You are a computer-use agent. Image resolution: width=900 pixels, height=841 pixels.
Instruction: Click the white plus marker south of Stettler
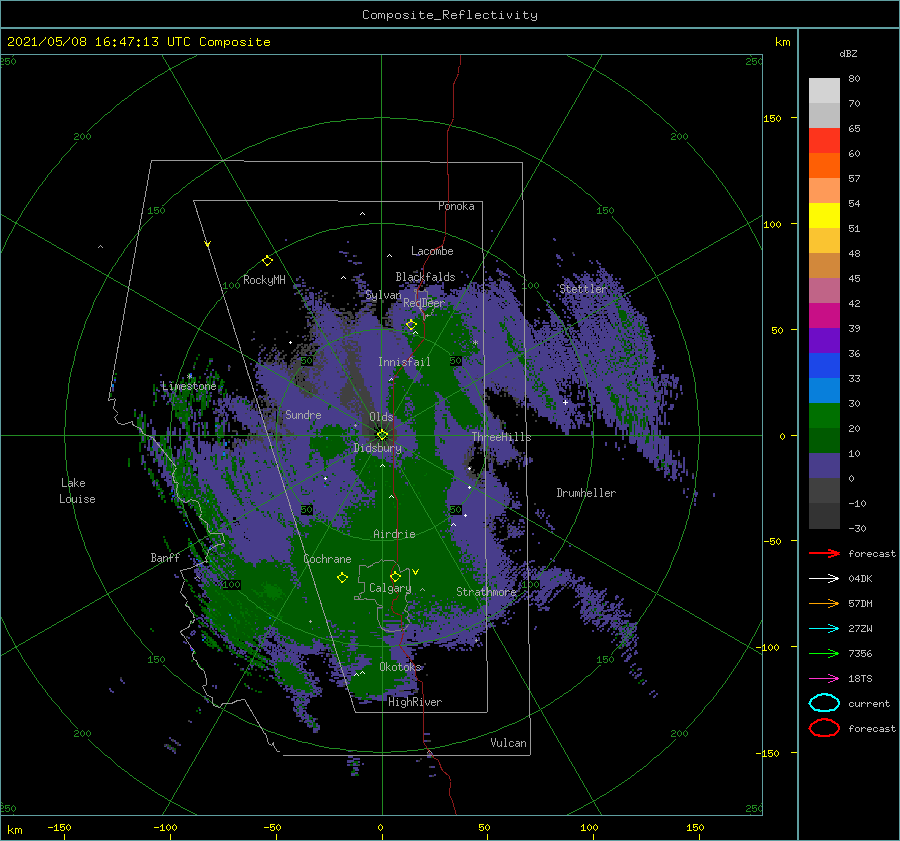[565, 402]
